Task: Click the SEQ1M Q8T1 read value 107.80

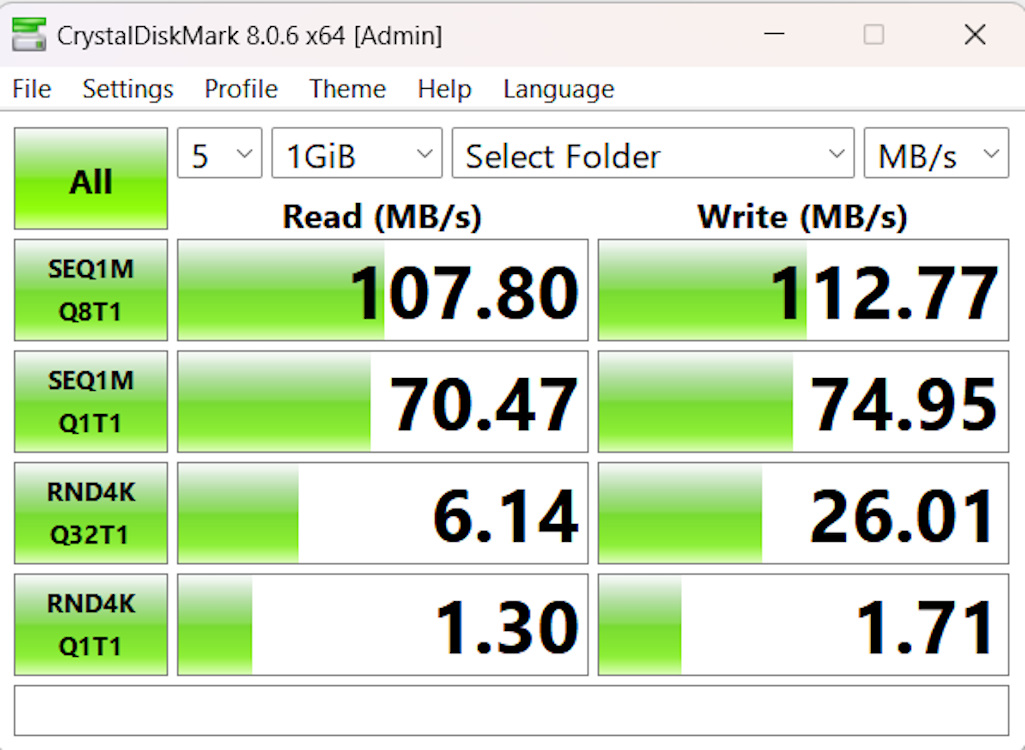Action: pos(383,290)
